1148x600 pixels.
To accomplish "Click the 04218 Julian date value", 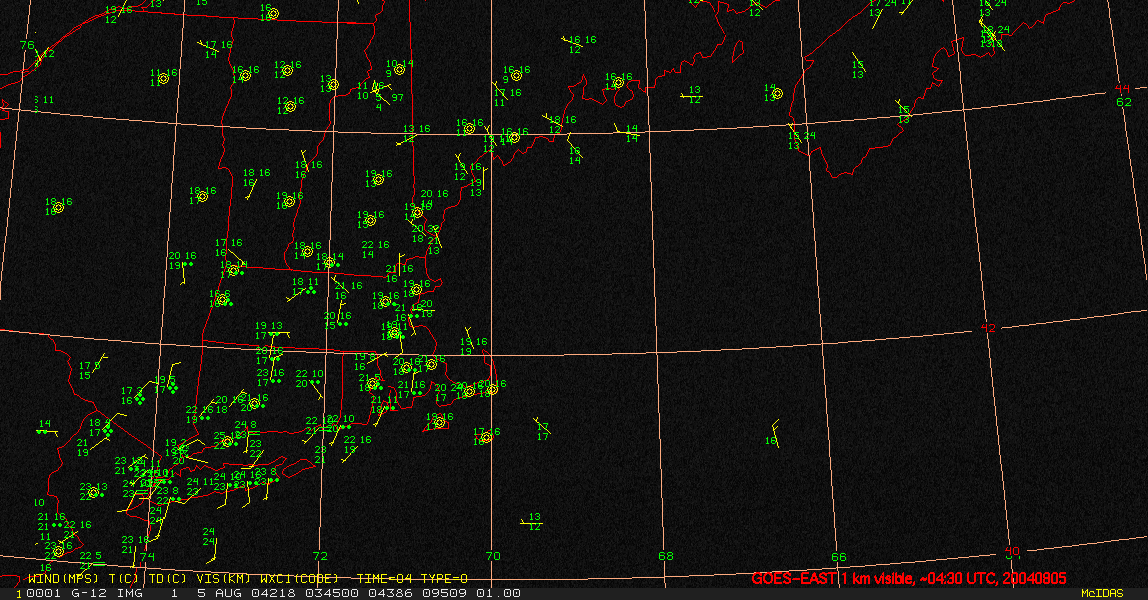I will 272,593.
